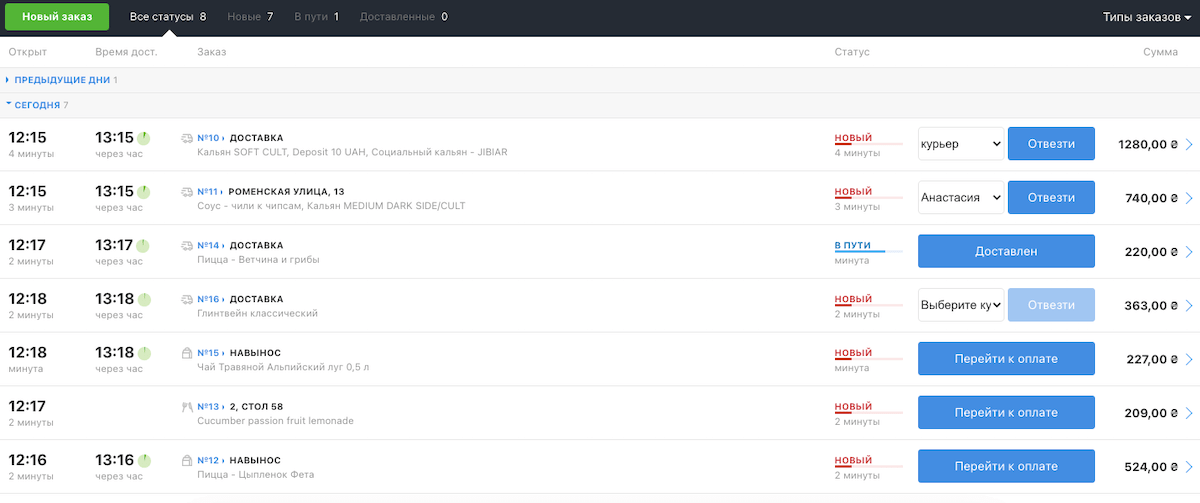Click Перейти к оплате for order №13
The image size is (1200, 503).
pos(1005,413)
